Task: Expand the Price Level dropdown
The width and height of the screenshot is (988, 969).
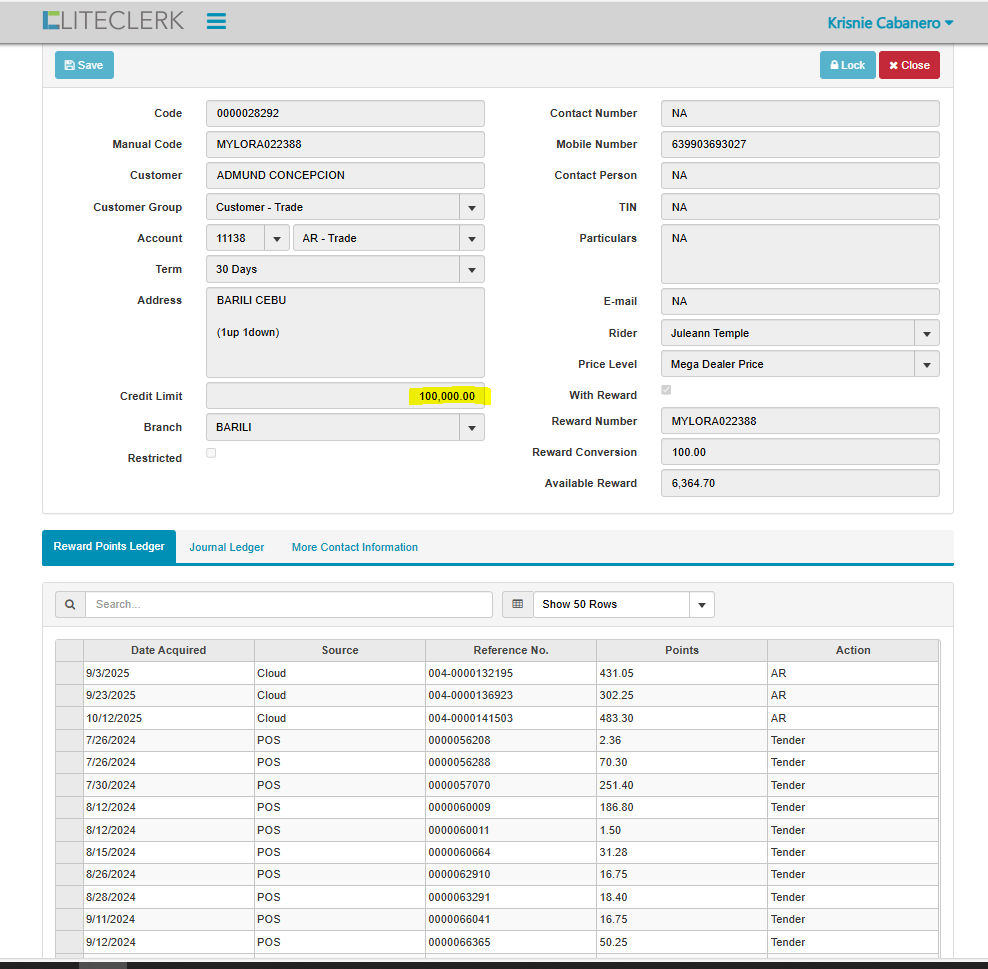Action: pyautogui.click(x=926, y=364)
